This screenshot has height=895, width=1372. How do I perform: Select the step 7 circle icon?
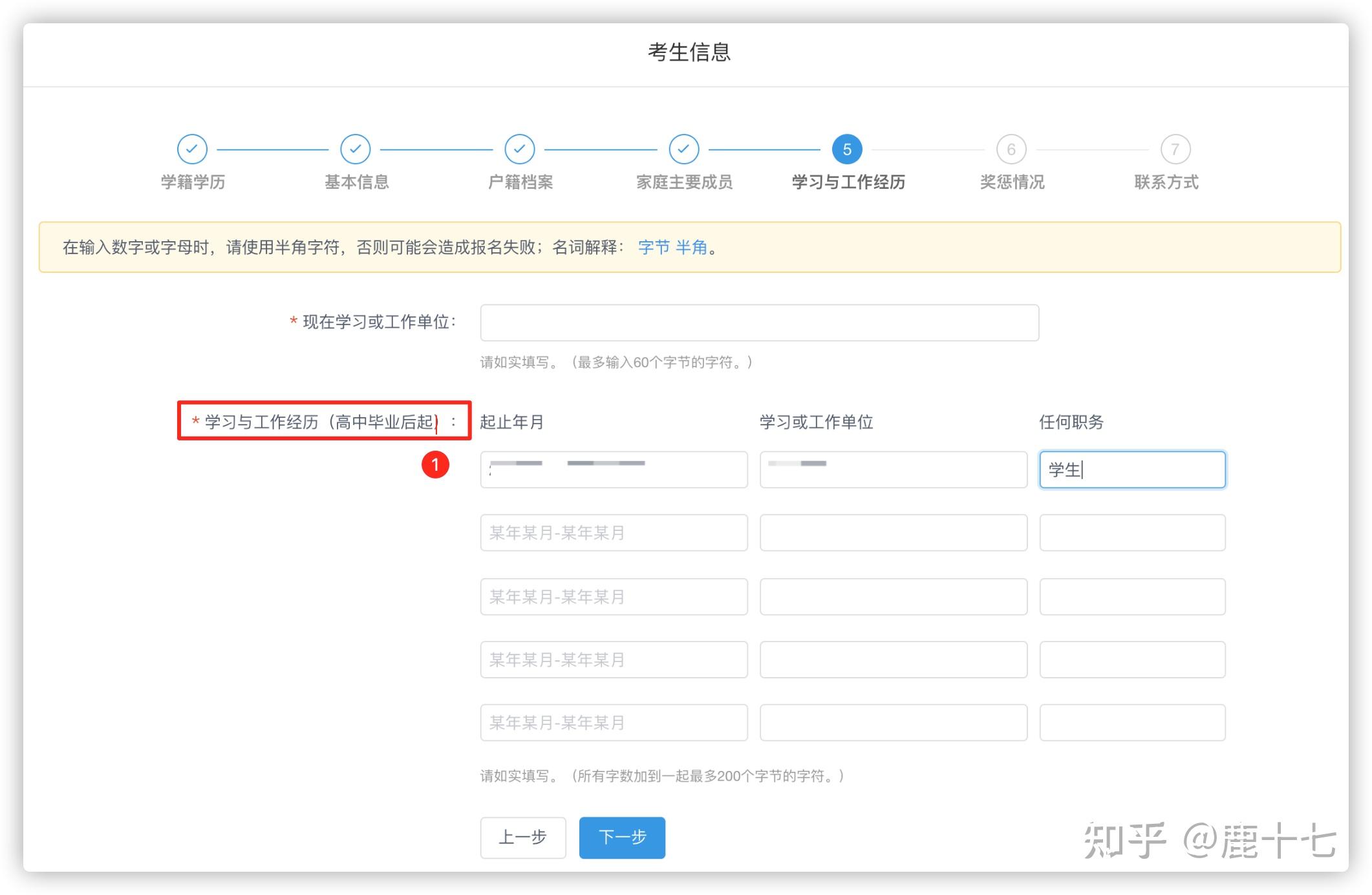(x=1175, y=149)
